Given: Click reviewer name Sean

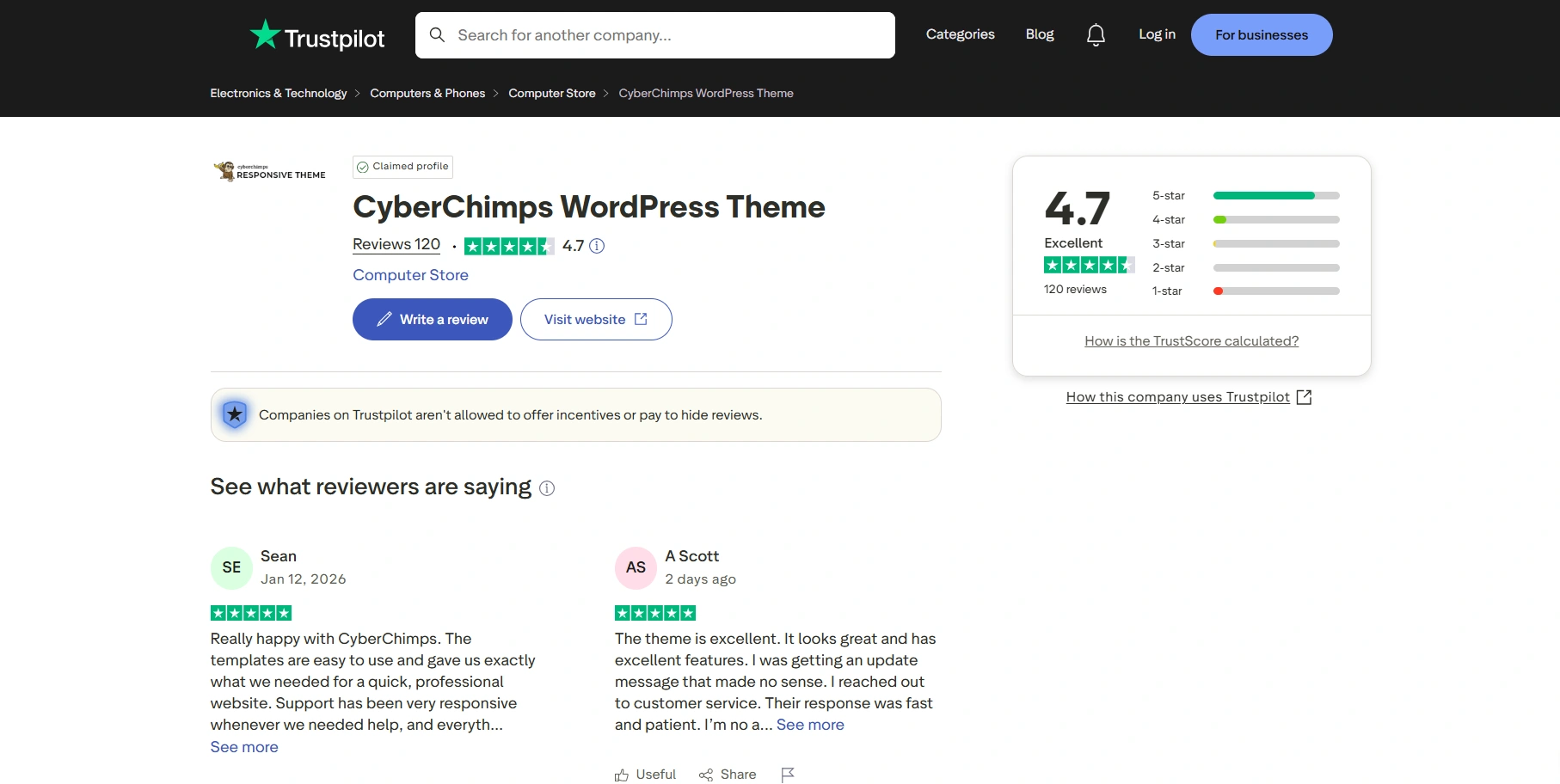Looking at the screenshot, I should tap(279, 556).
